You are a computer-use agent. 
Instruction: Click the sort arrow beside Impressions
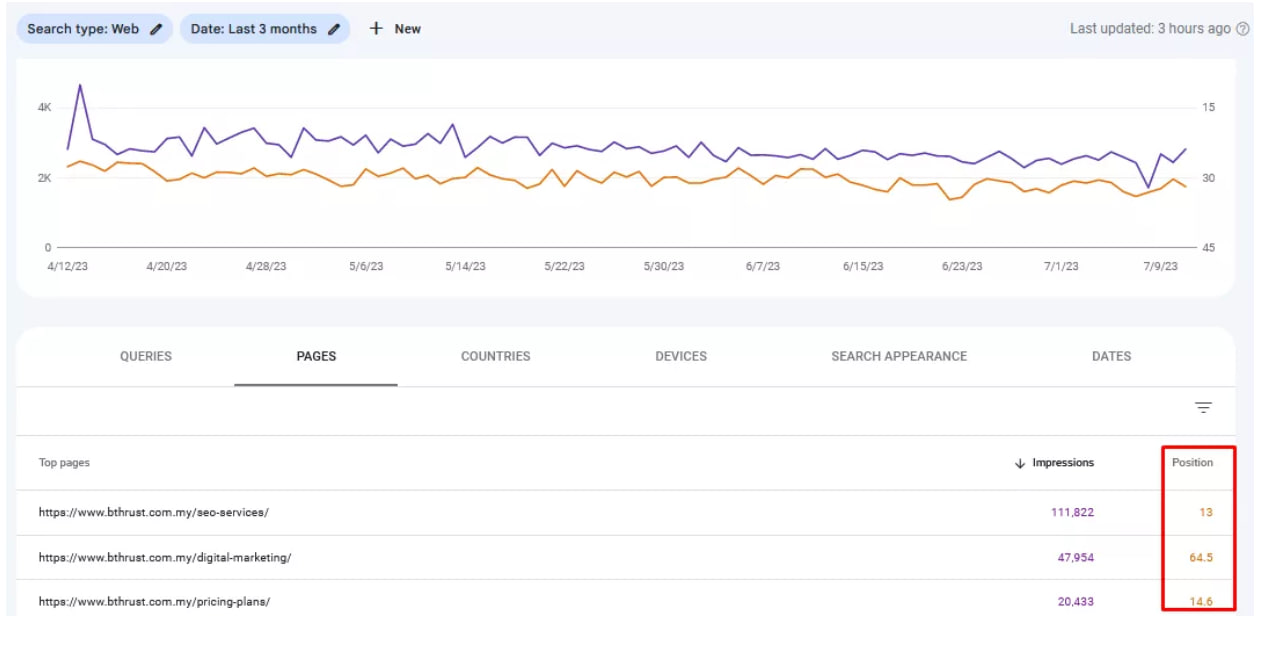coord(1018,462)
